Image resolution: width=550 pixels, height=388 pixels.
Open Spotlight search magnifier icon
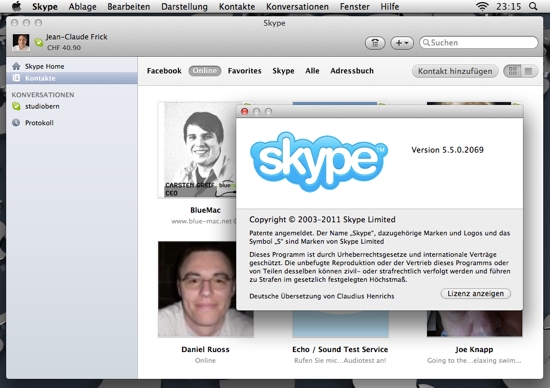(x=533, y=6)
